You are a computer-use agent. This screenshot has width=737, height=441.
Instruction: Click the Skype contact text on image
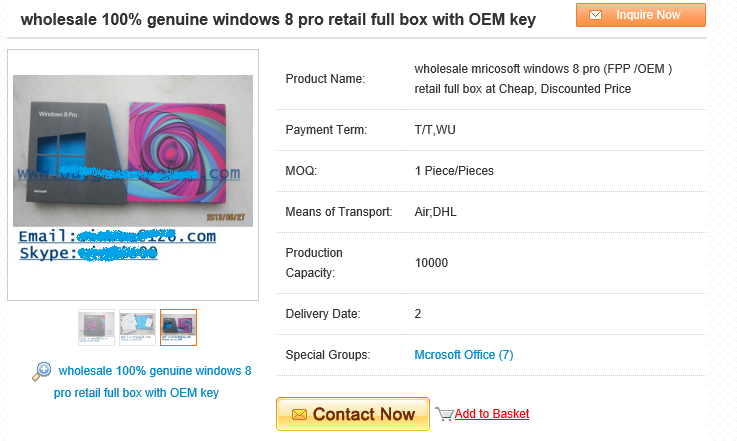pyautogui.click(x=88, y=254)
